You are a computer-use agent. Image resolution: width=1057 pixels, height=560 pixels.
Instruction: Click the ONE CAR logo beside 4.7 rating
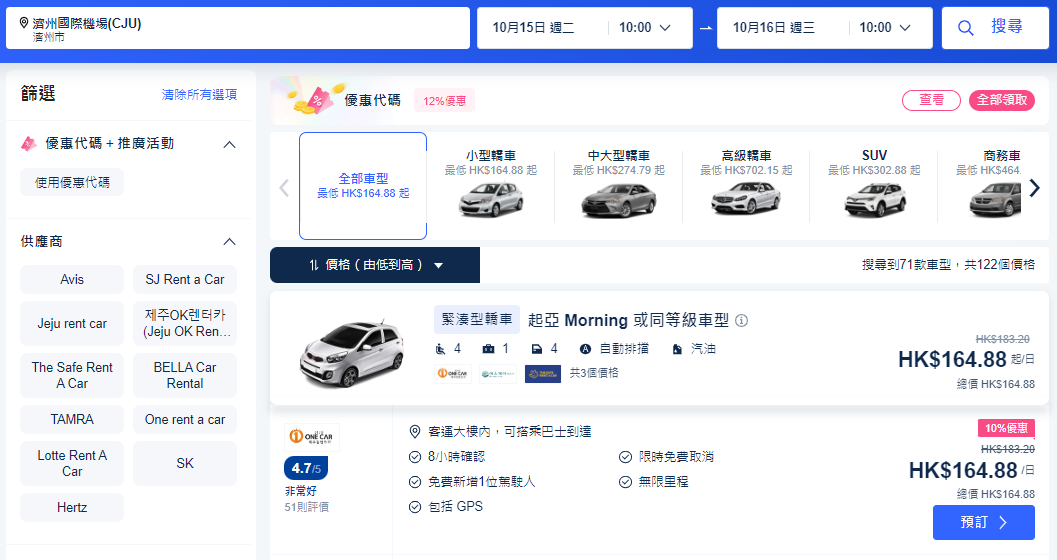coord(311,437)
